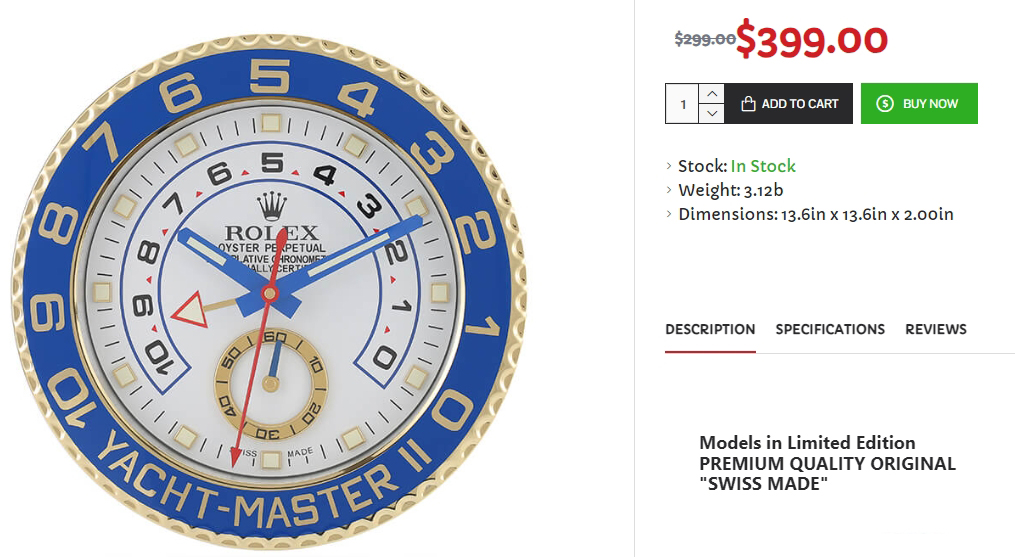The height and width of the screenshot is (557, 1015).
Task: Decrease quantity with the down arrow
Action: [711, 113]
